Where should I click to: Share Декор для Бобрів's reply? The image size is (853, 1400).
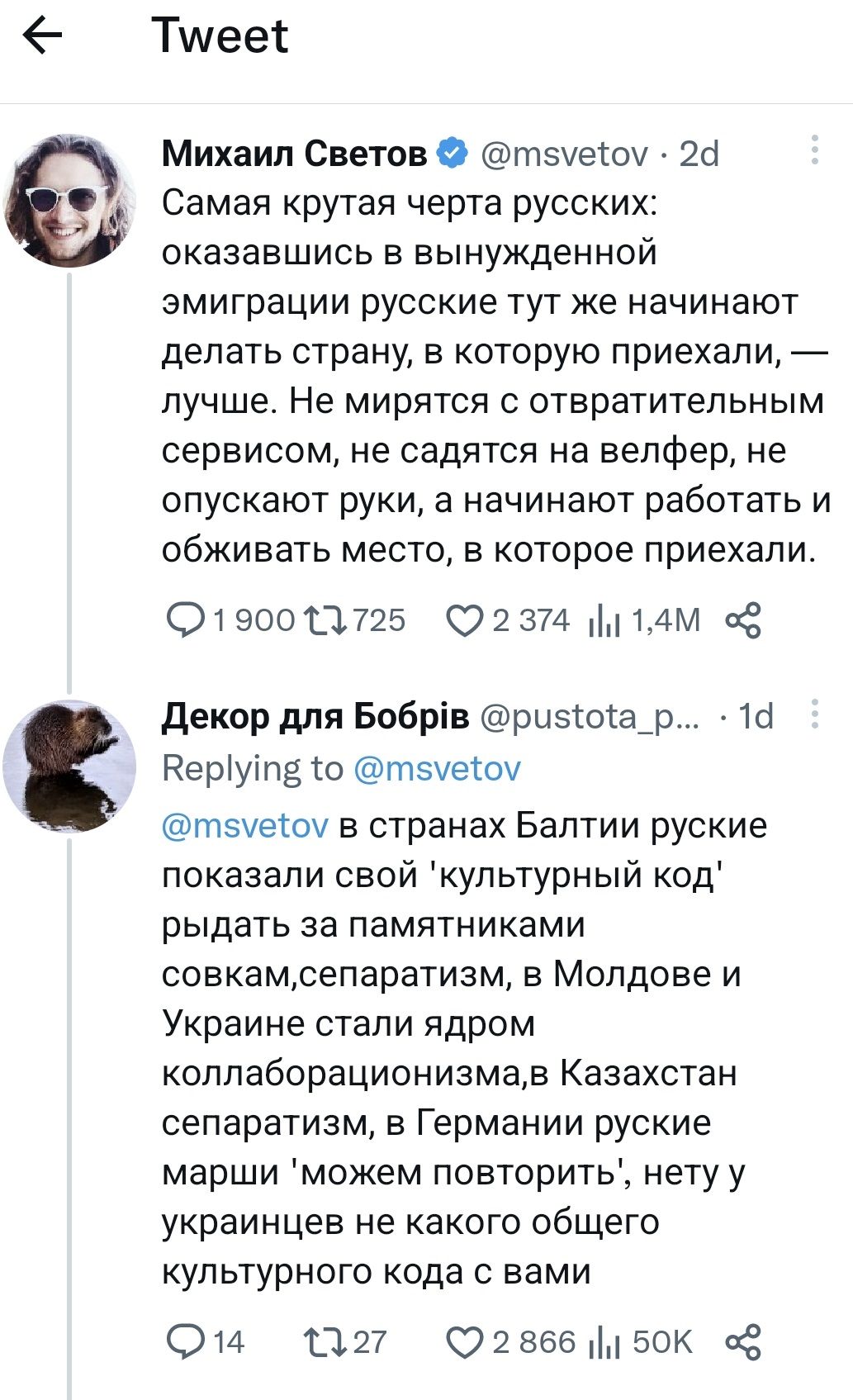click(x=742, y=1342)
